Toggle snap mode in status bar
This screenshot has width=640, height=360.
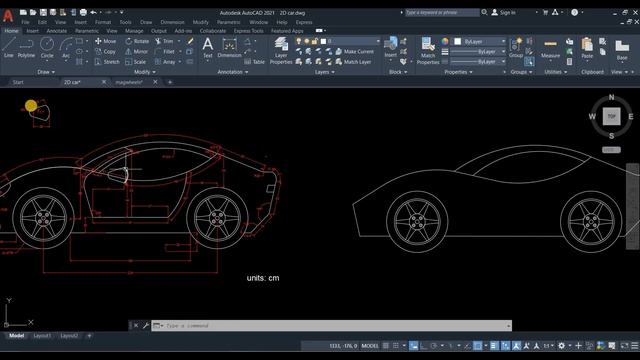396,346
